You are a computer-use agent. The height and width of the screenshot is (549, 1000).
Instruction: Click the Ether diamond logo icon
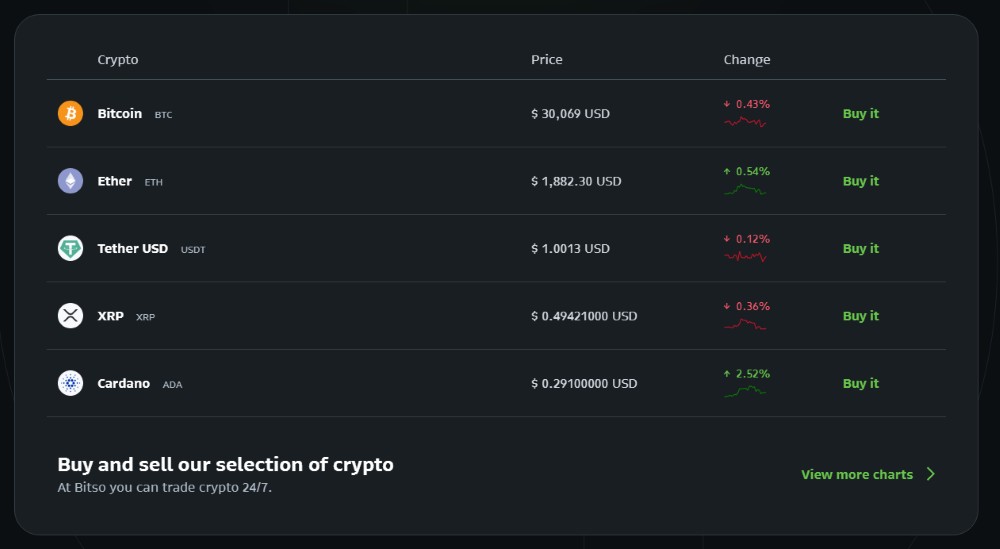pyautogui.click(x=70, y=181)
